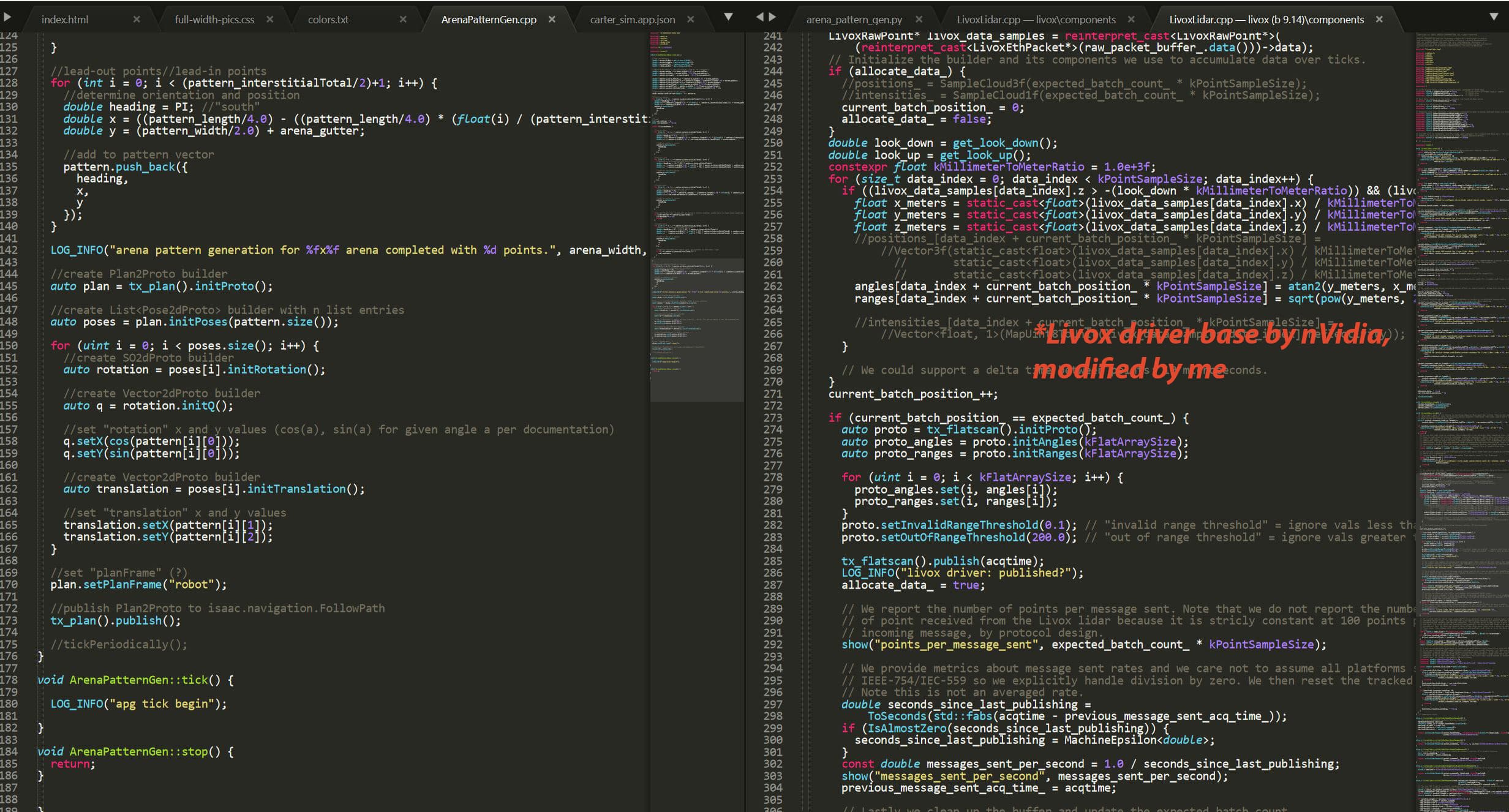Screen dimensions: 1509x812
Task: Close the LivoxLidar.cpp livox\components tab
Action: (x=1131, y=20)
